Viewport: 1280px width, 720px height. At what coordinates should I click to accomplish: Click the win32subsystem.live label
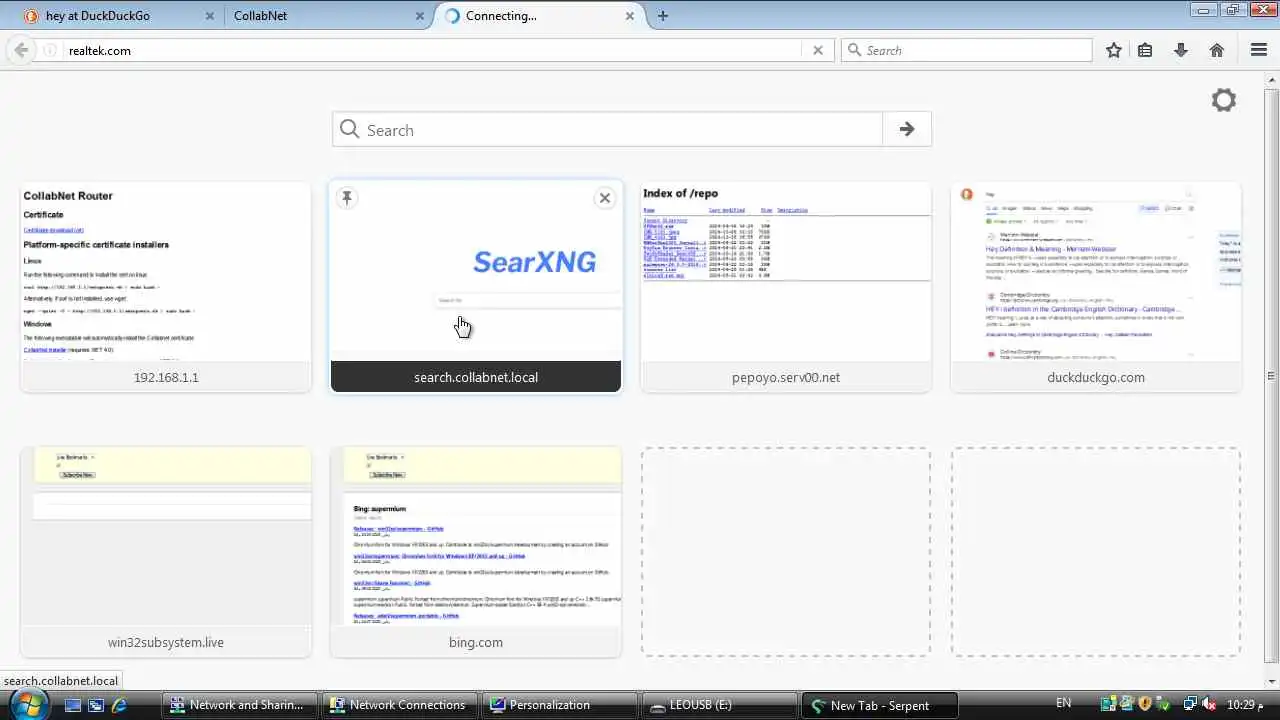[x=166, y=642]
